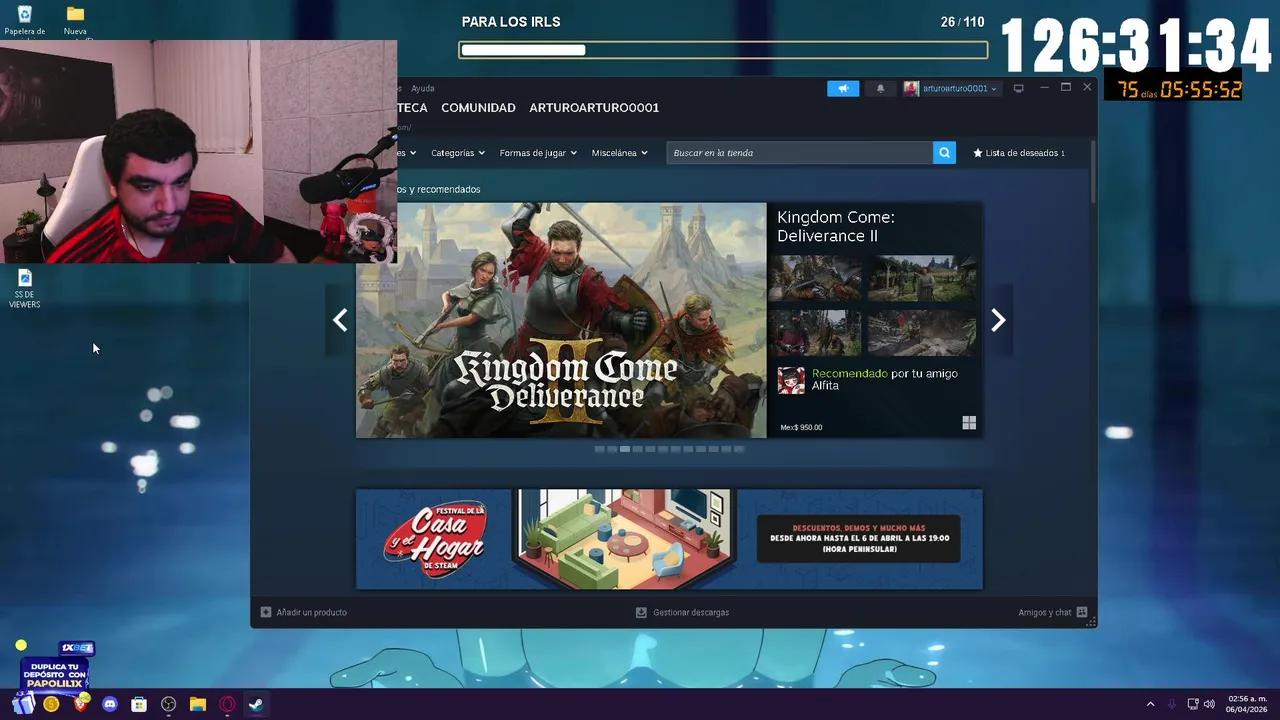Open Papelera de reciclaje desktop icon
1280x720 pixels.
[x=24, y=22]
